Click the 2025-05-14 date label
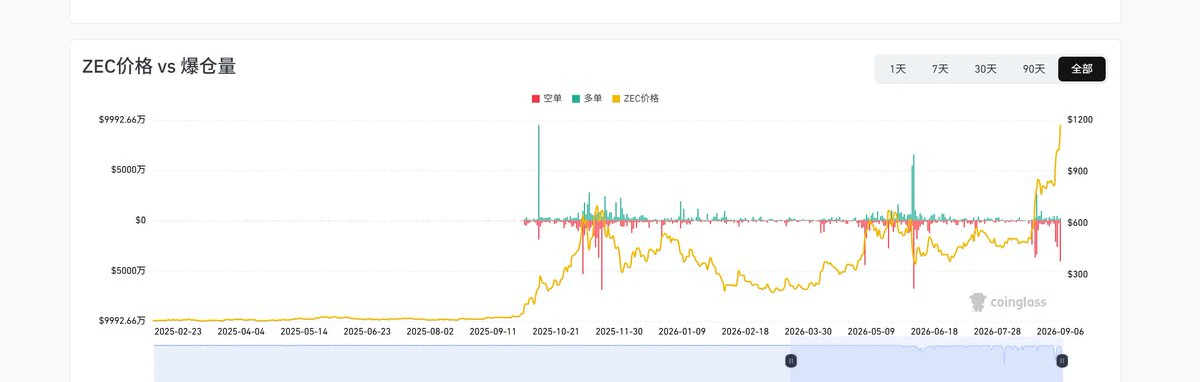Viewport: 1200px width, 382px height. point(304,331)
